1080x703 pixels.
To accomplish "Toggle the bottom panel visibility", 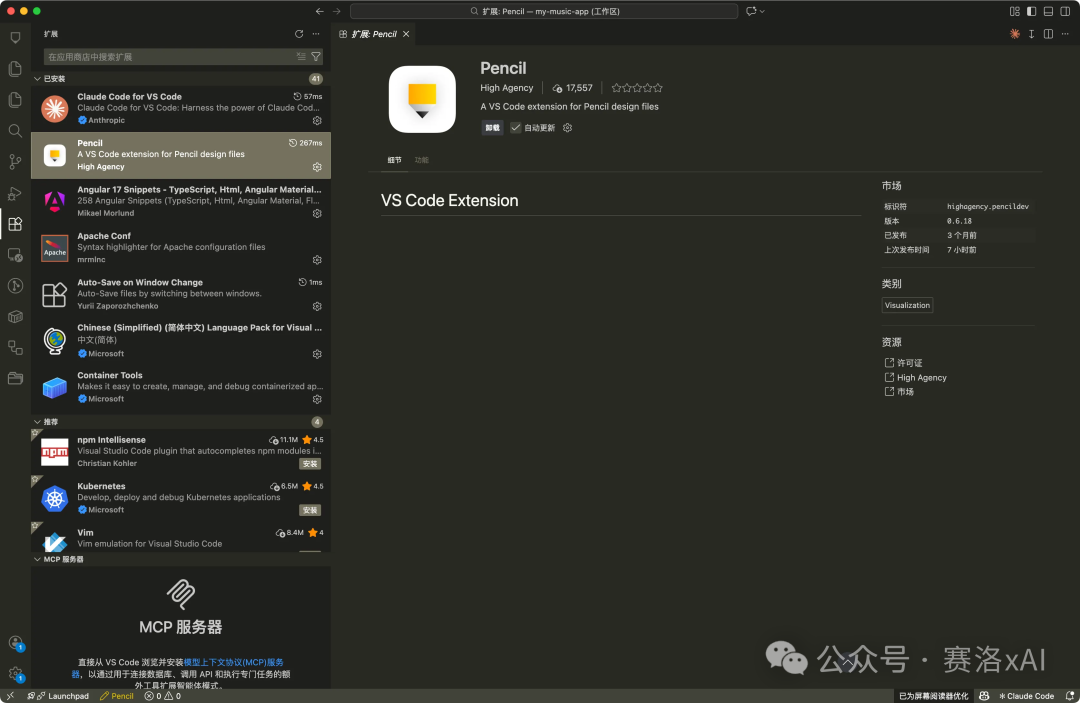I will click(x=1048, y=11).
